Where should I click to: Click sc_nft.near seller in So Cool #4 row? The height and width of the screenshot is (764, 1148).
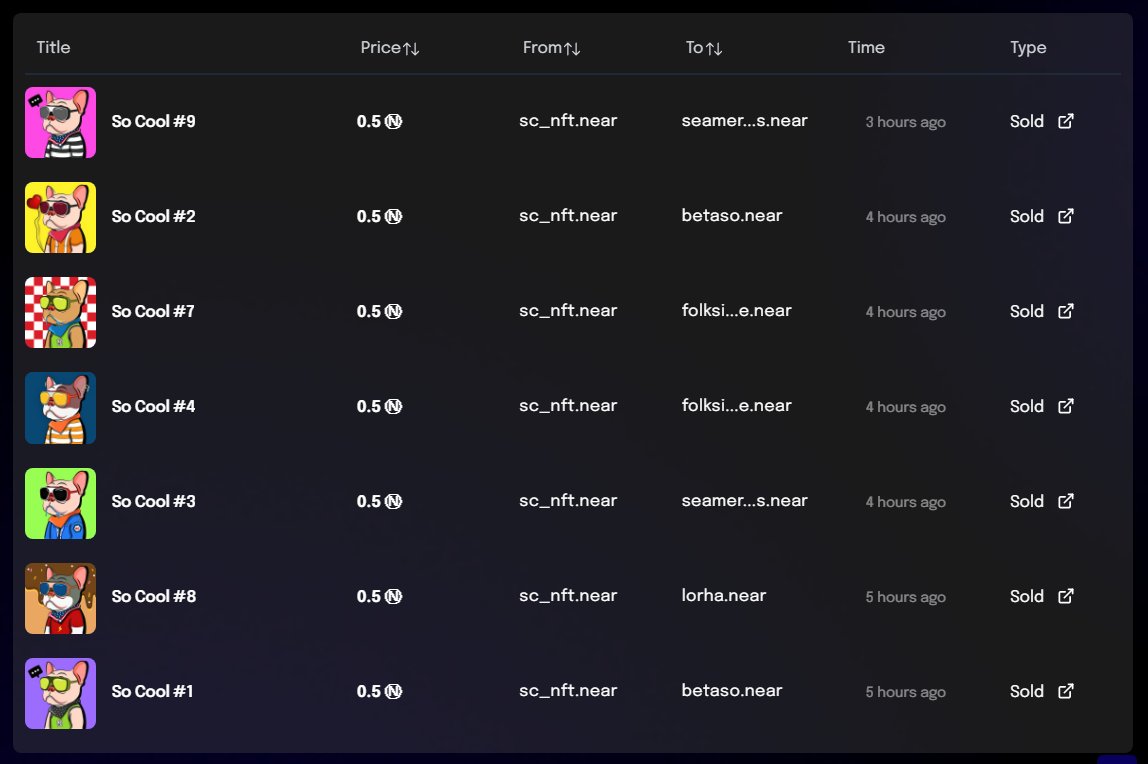(567, 406)
